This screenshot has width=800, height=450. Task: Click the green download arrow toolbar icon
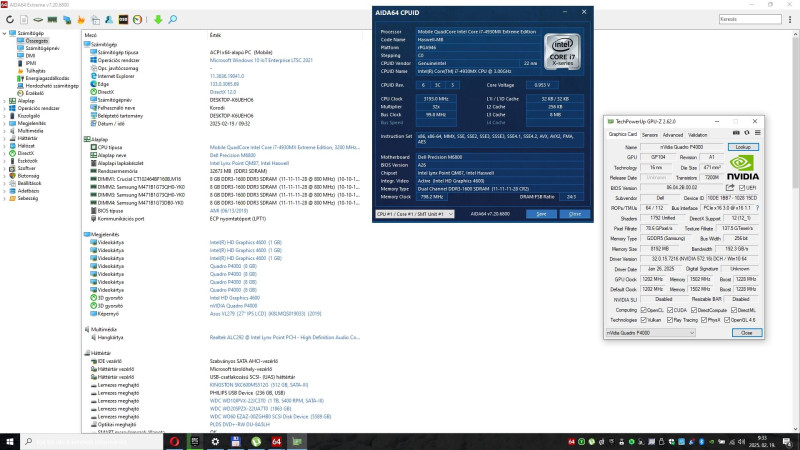click(158, 19)
